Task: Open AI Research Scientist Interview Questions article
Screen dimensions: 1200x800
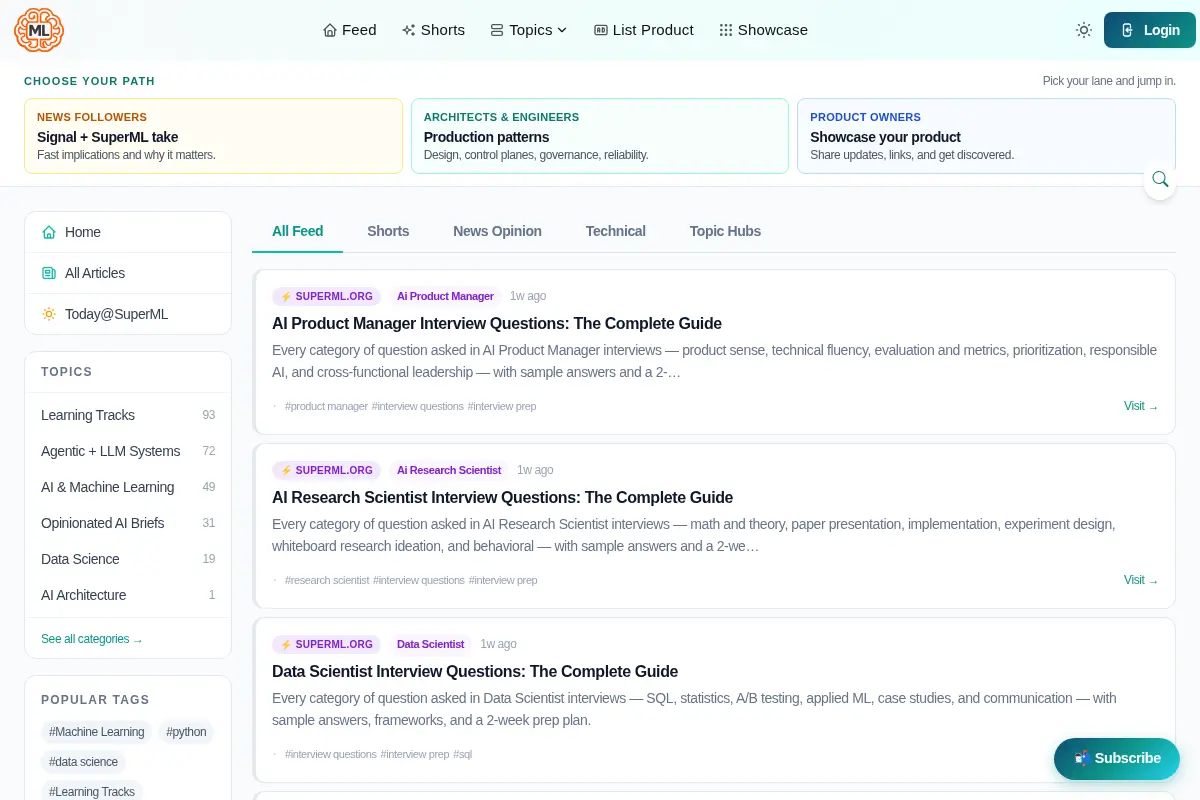Action: [503, 497]
